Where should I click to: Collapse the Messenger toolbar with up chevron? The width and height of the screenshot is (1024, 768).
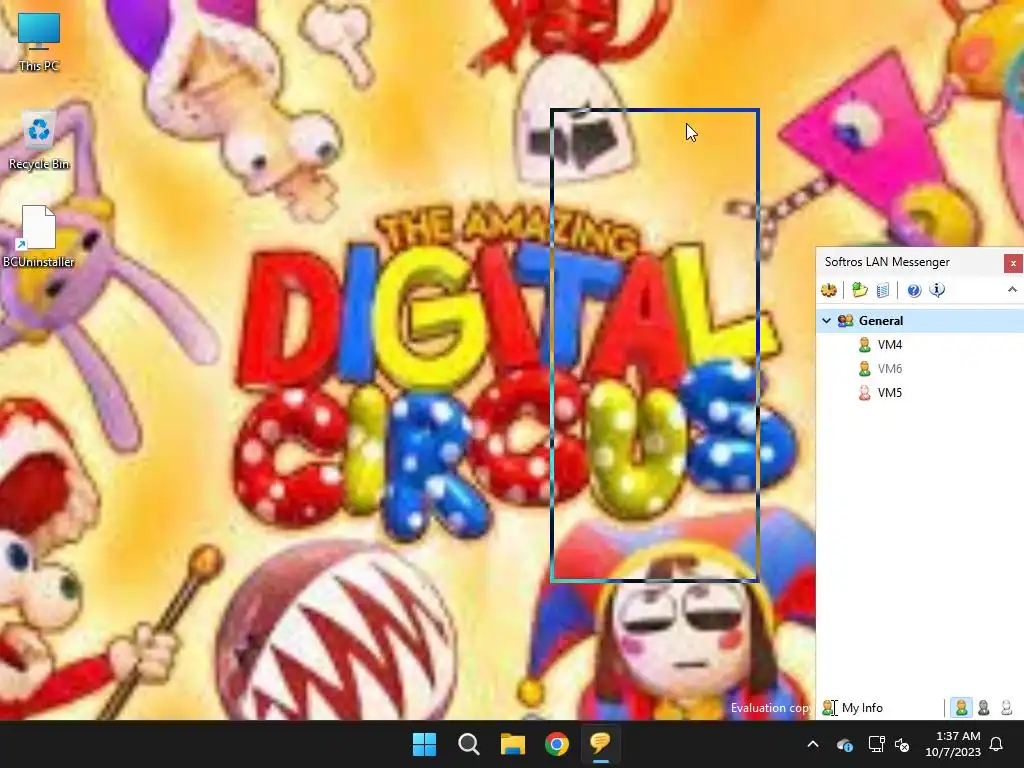pyautogui.click(x=1012, y=289)
